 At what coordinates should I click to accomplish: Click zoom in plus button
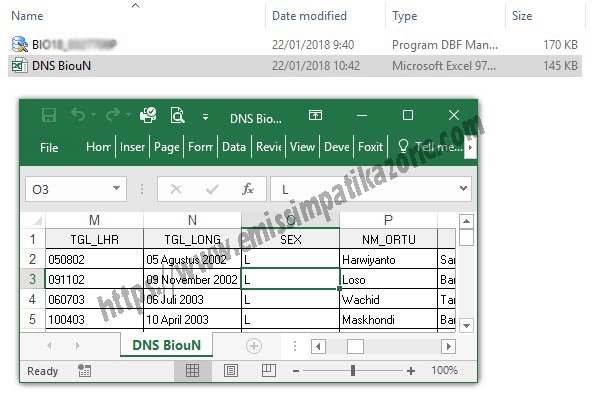tap(411, 371)
